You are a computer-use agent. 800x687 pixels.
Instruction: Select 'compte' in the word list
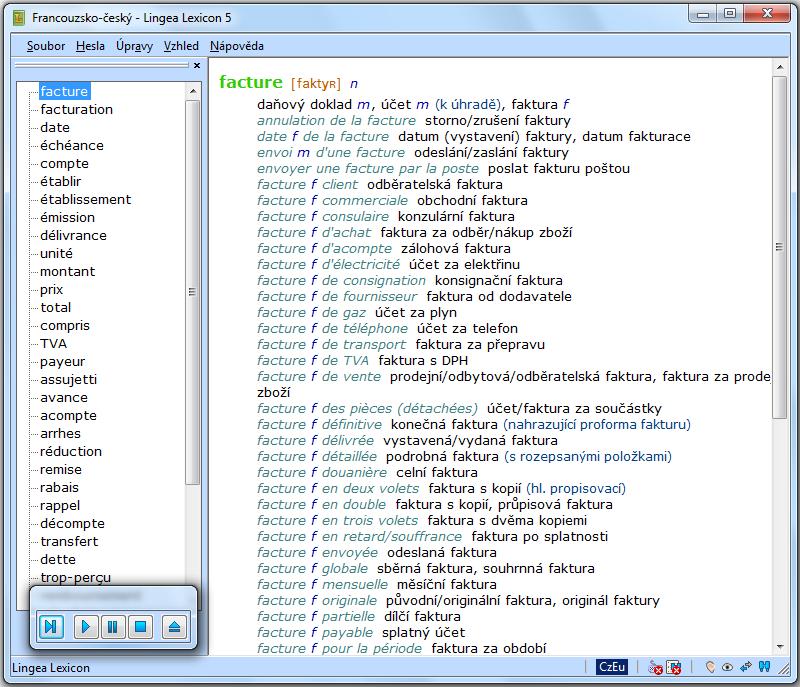point(65,163)
